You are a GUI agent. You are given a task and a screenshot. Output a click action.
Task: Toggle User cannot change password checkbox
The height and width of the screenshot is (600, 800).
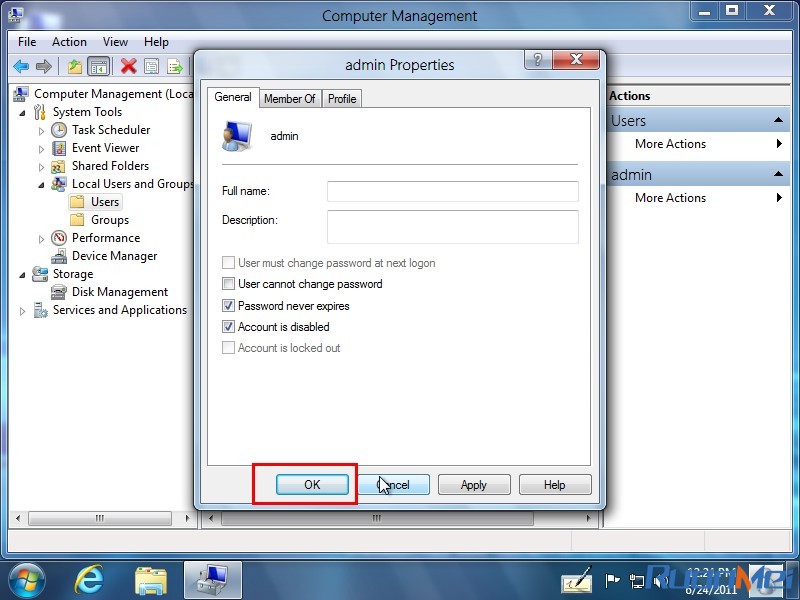pos(229,284)
